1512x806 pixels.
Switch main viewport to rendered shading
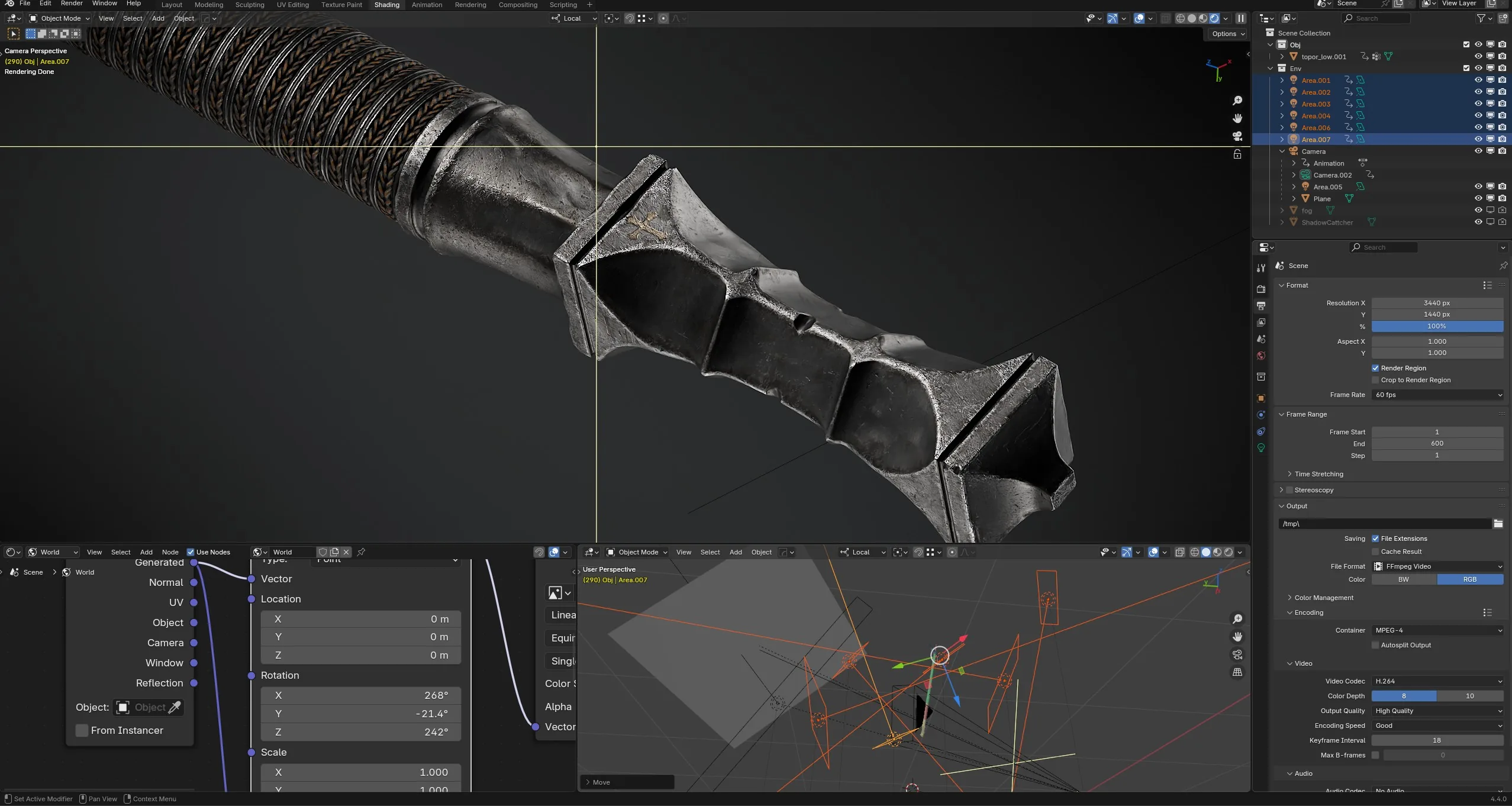click(1214, 18)
